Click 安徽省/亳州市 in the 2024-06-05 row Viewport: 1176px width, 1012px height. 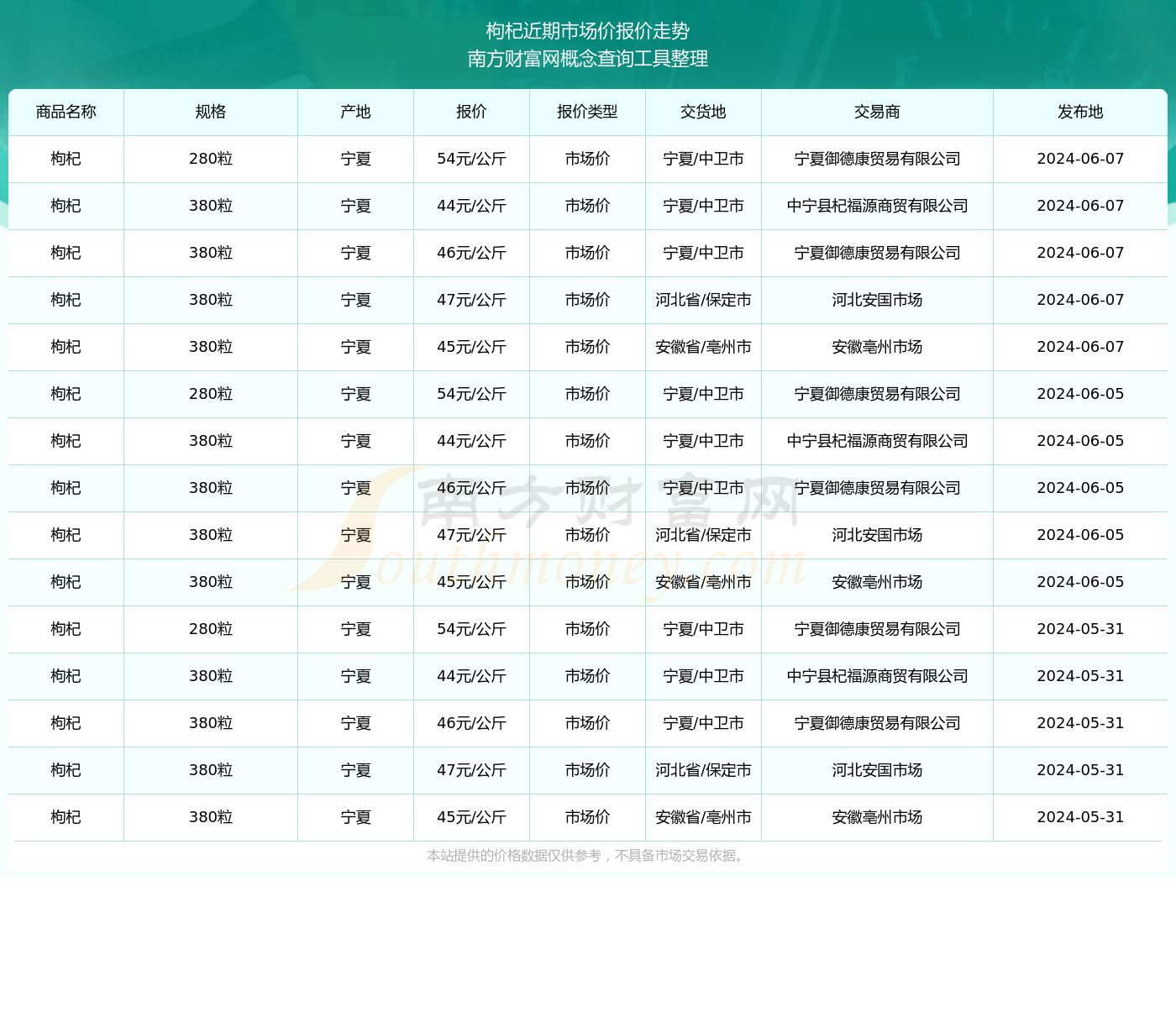coord(703,582)
